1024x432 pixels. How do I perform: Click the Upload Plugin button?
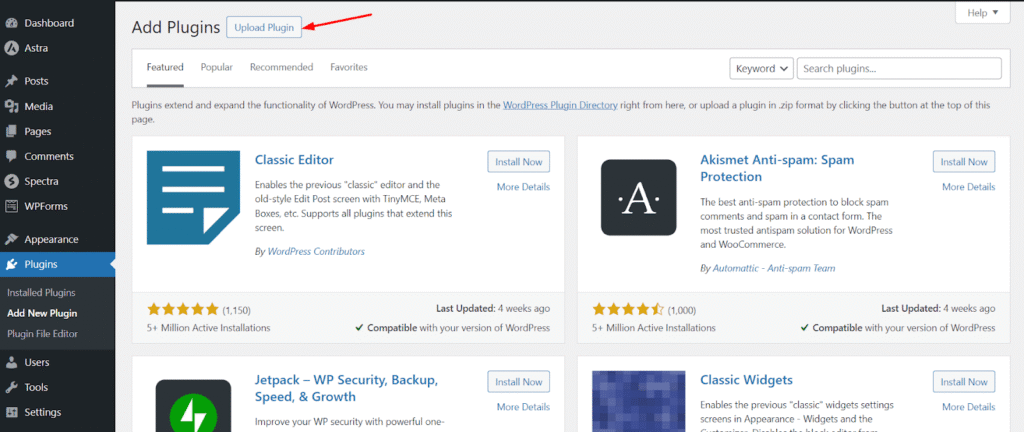tap(264, 28)
